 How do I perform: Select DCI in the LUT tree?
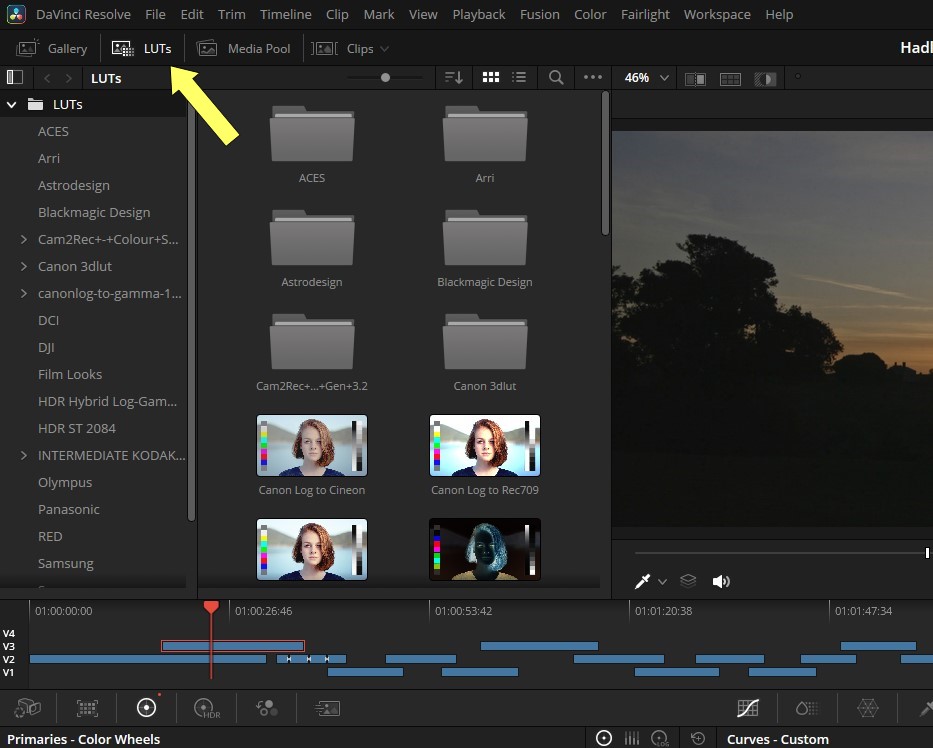48,320
